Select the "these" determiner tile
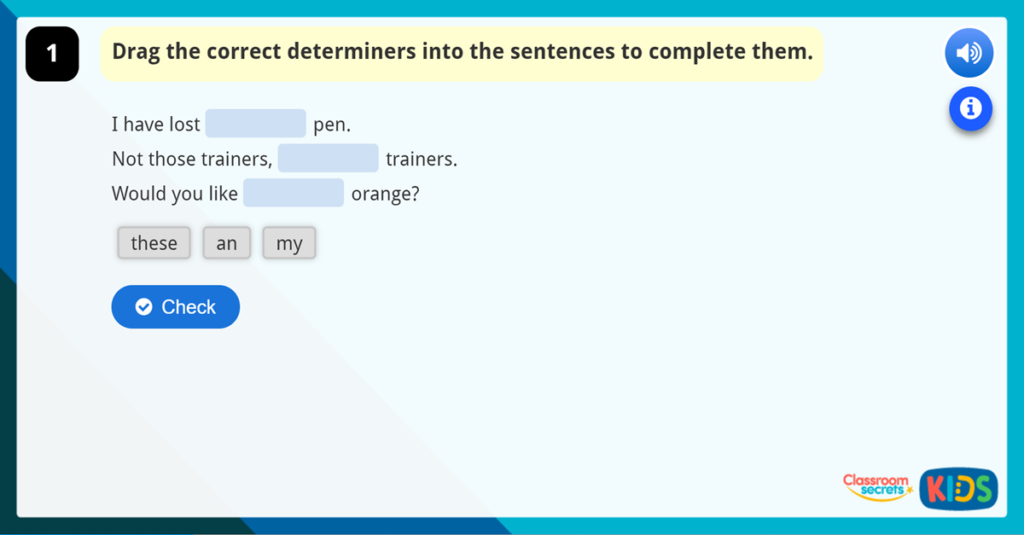Screen dimensions: 1024x535 click(x=154, y=243)
